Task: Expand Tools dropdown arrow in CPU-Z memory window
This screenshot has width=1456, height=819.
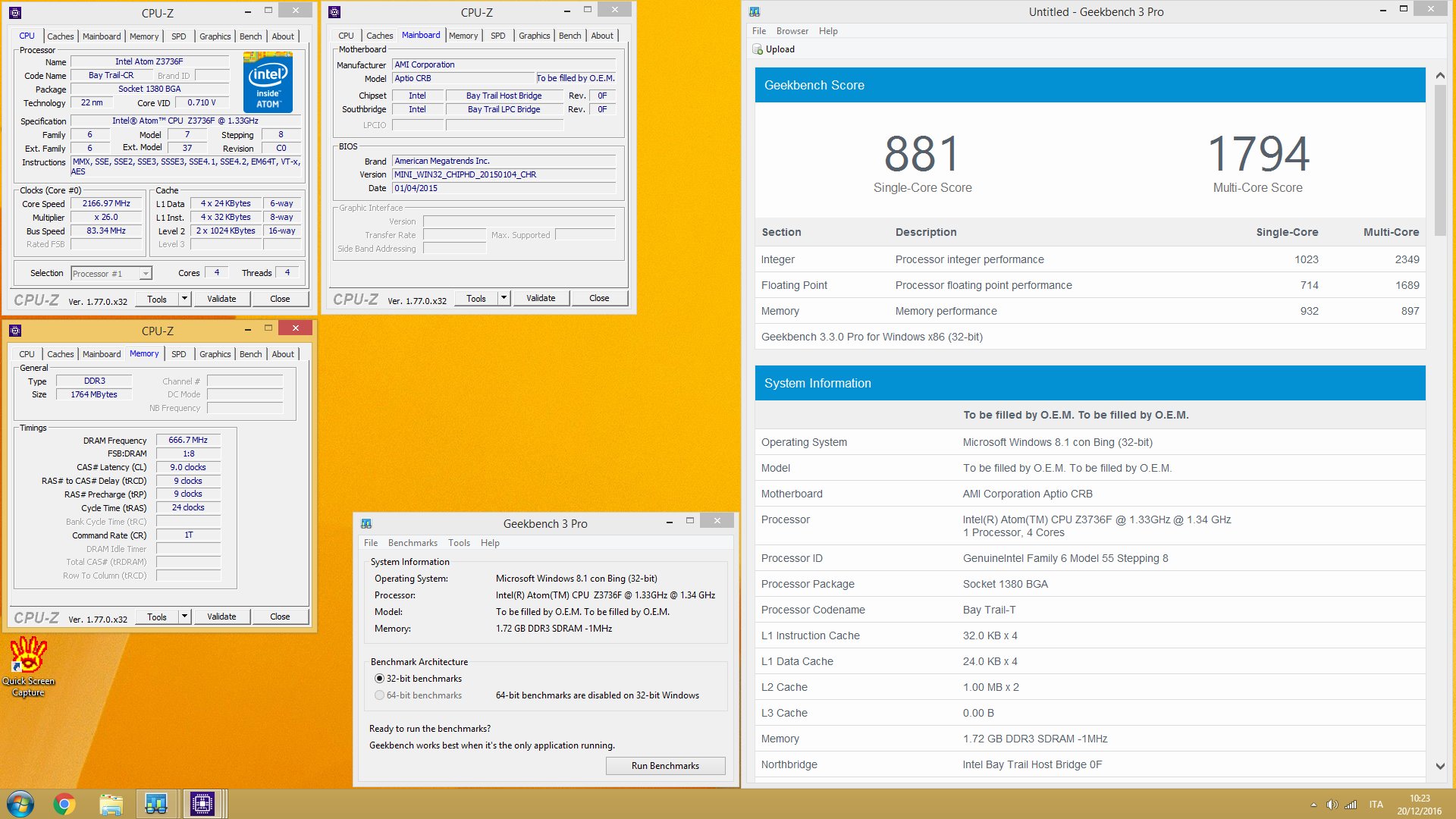Action: coord(184,617)
